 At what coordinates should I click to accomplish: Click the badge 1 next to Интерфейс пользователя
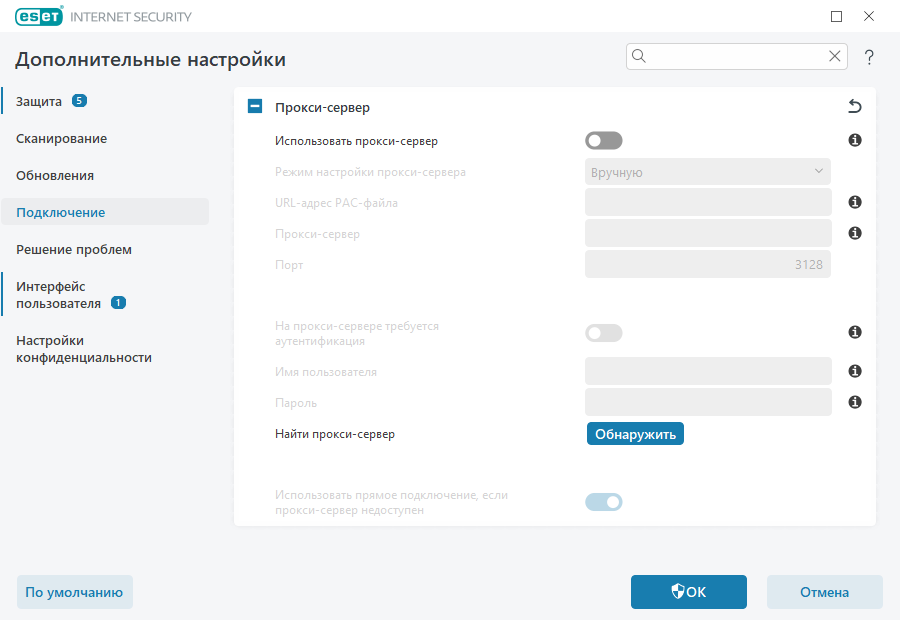[118, 303]
